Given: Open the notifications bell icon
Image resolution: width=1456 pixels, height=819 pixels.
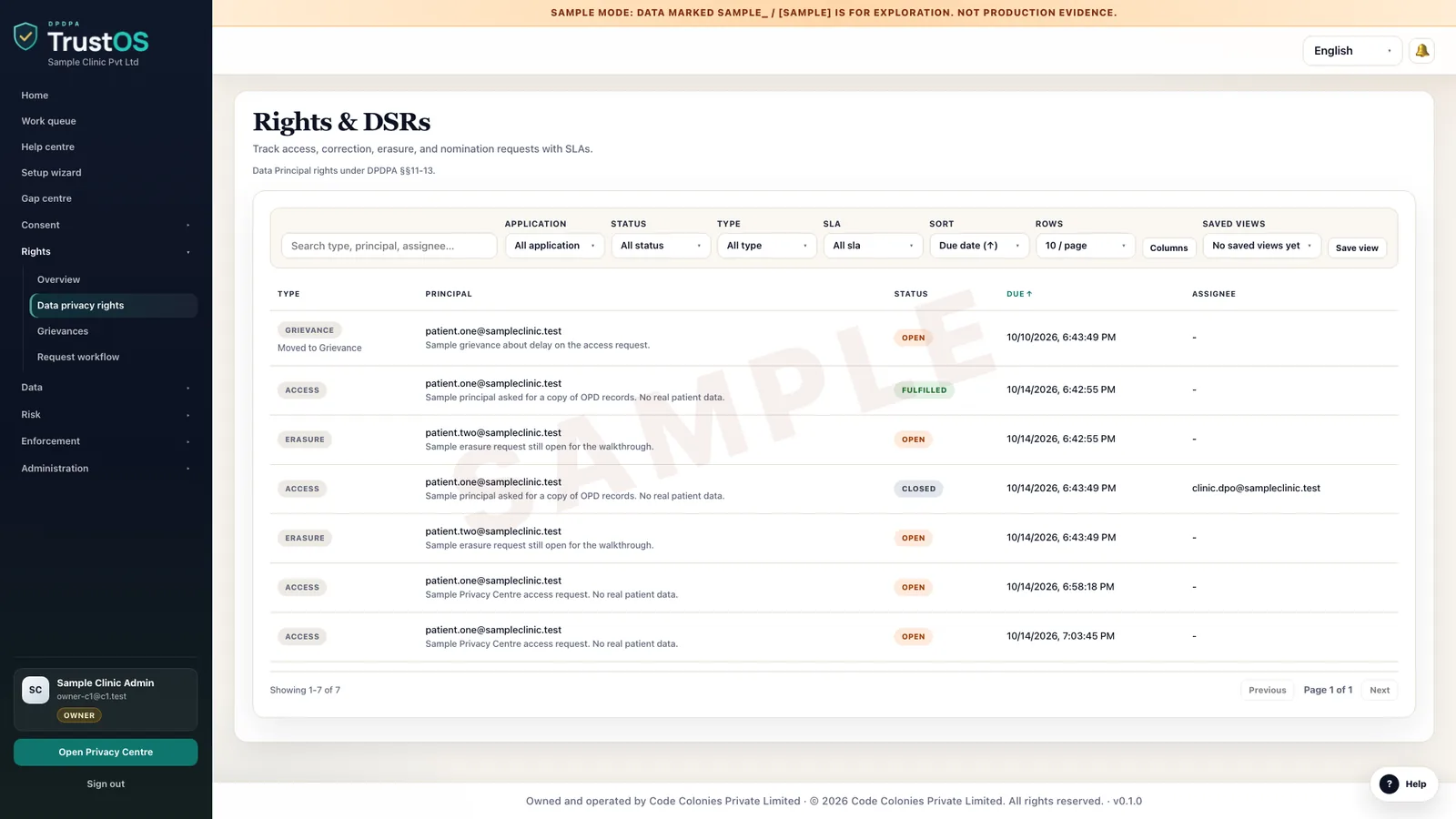Looking at the screenshot, I should click(x=1421, y=51).
